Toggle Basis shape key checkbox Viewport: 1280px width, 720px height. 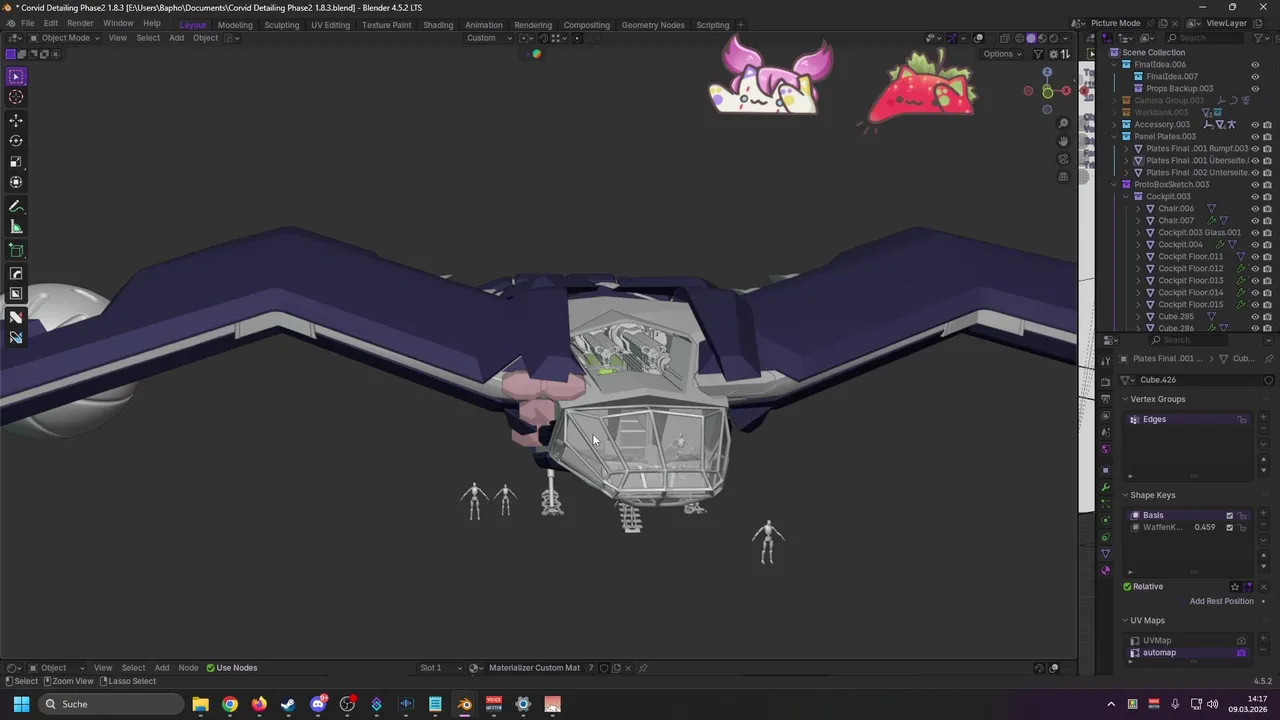1230,516
